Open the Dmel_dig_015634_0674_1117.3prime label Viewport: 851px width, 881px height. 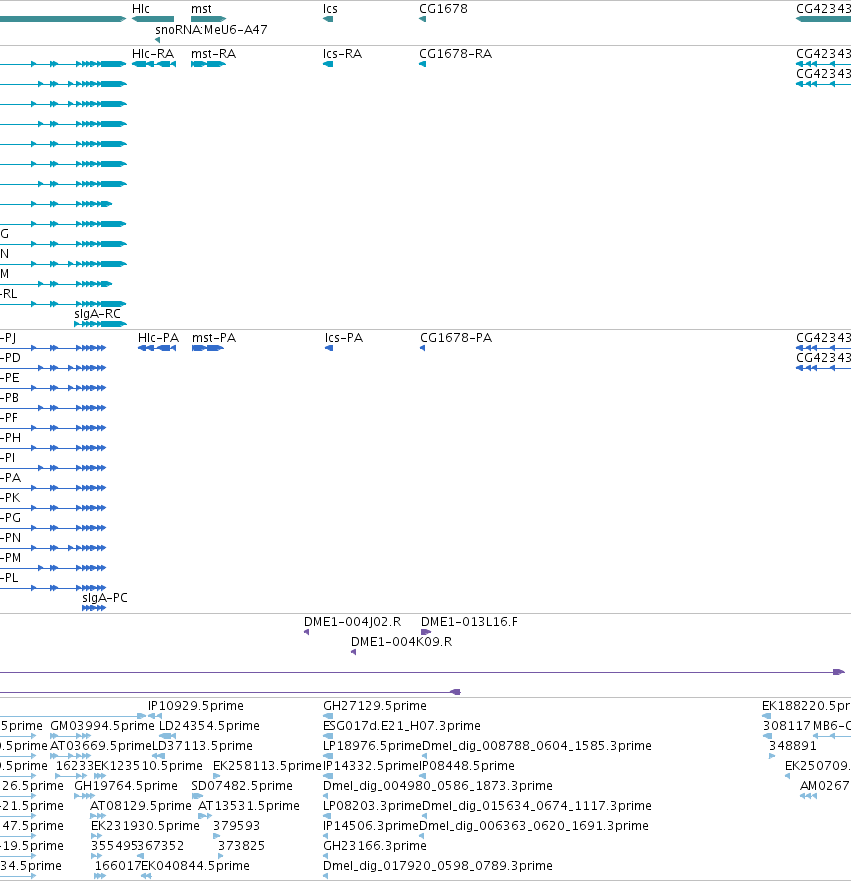tap(536, 806)
